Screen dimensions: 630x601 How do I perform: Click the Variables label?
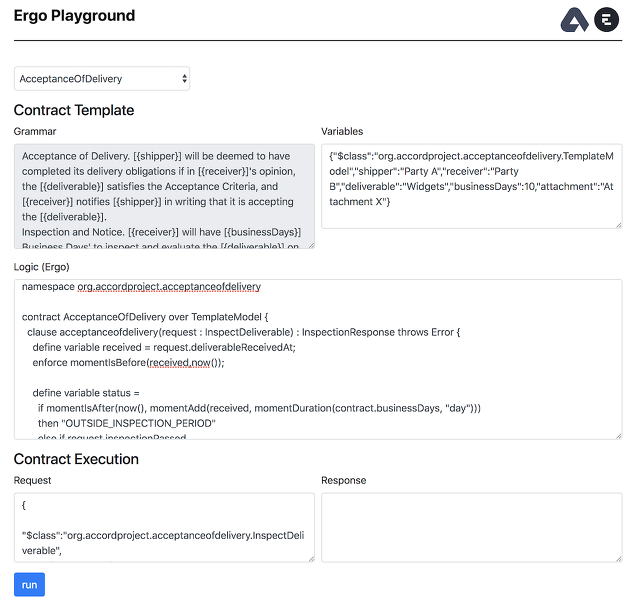click(342, 131)
